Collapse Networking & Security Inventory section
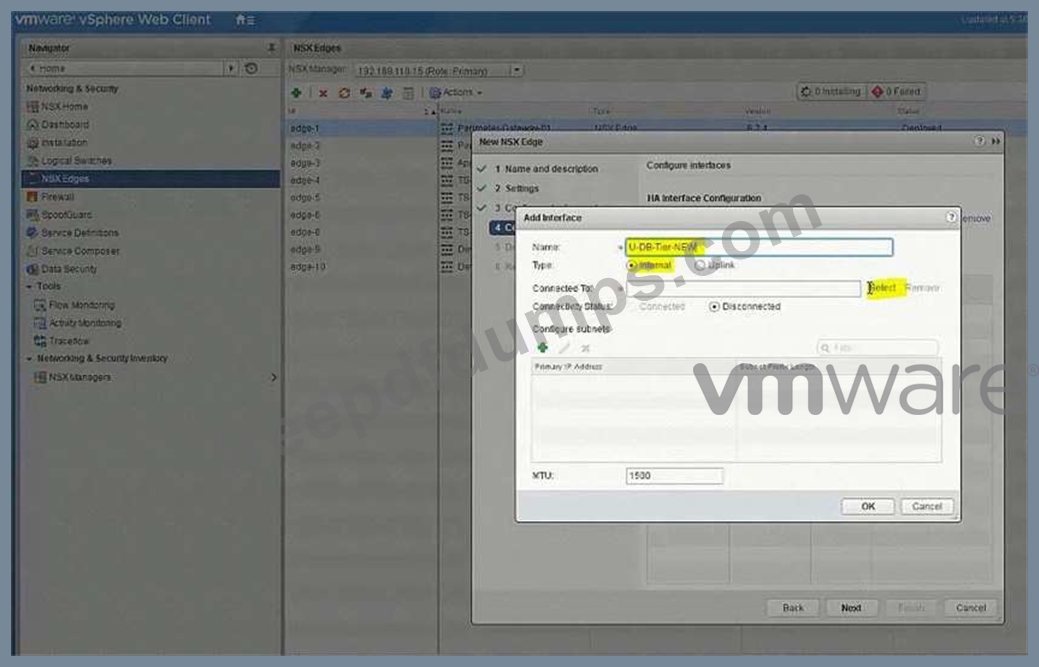The width and height of the screenshot is (1039, 667). coord(29,358)
